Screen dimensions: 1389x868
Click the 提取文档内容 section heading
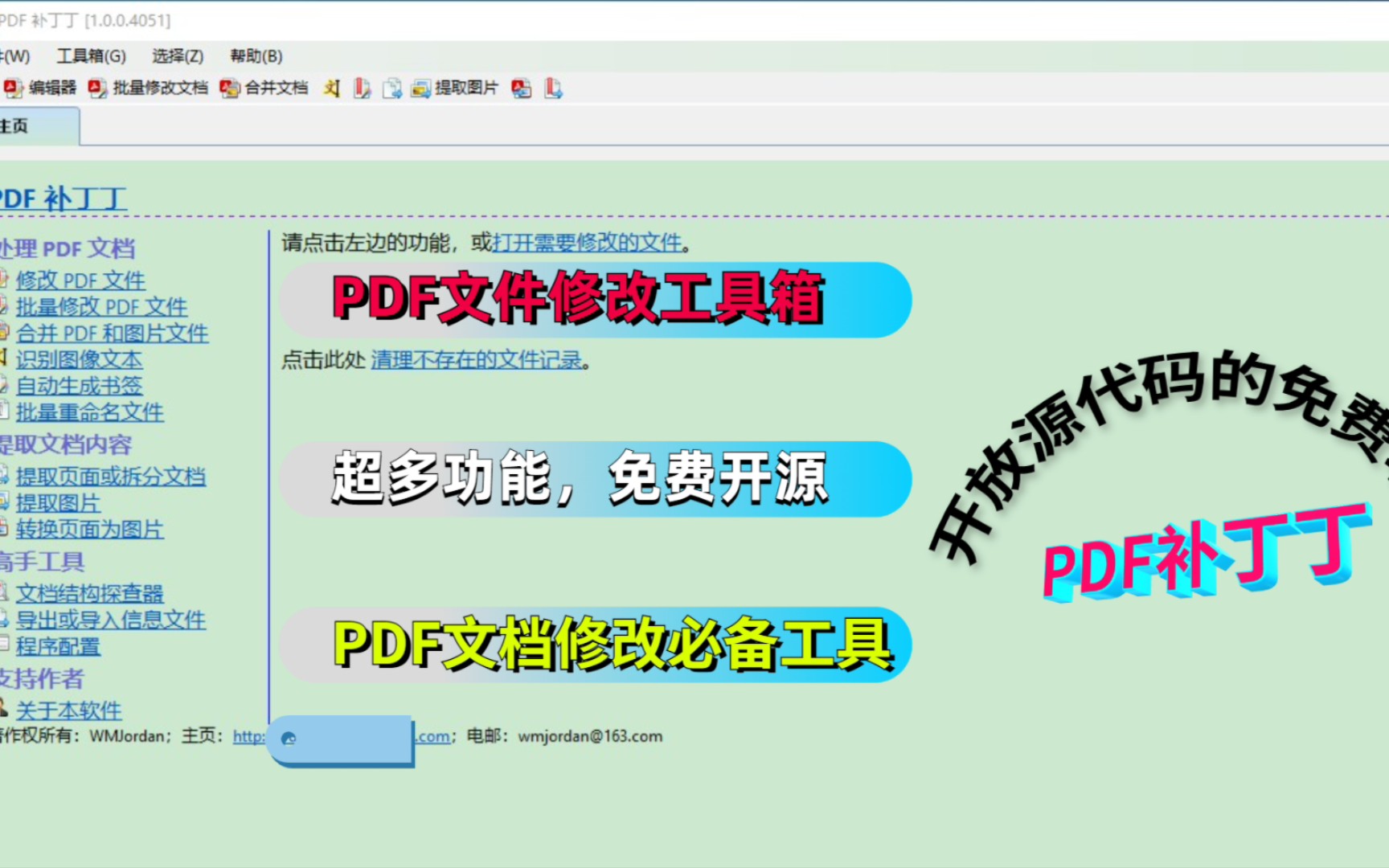coord(66,444)
